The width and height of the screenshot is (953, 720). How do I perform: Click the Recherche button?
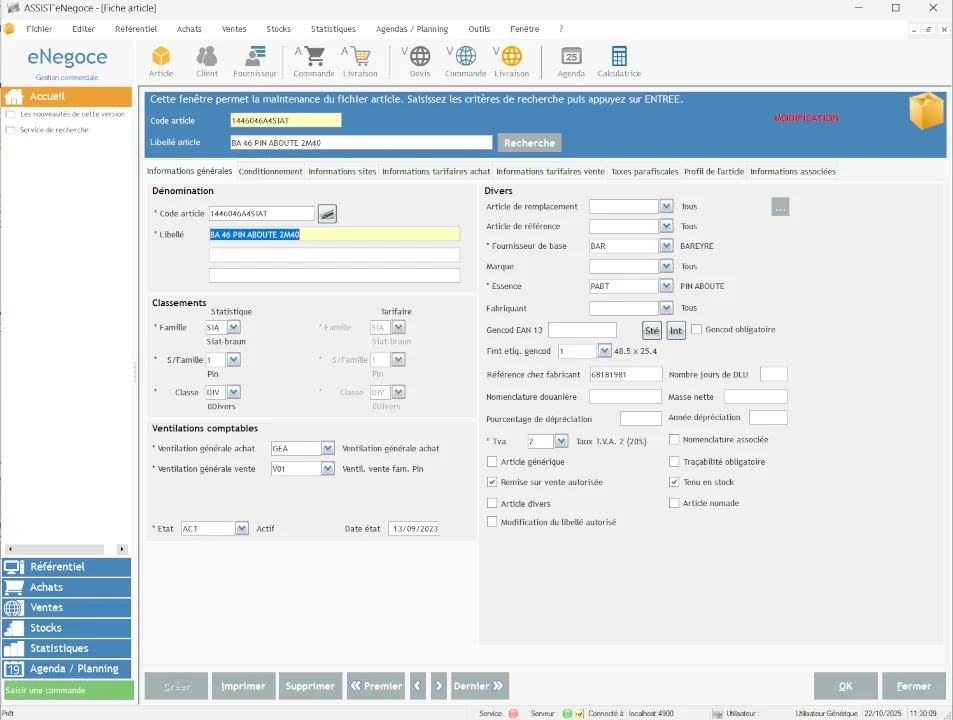(529, 143)
